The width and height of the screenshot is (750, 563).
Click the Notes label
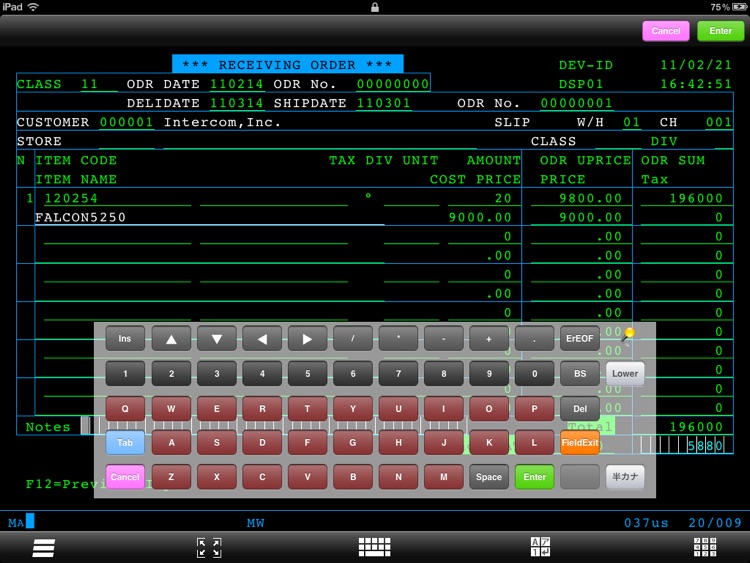click(x=48, y=427)
